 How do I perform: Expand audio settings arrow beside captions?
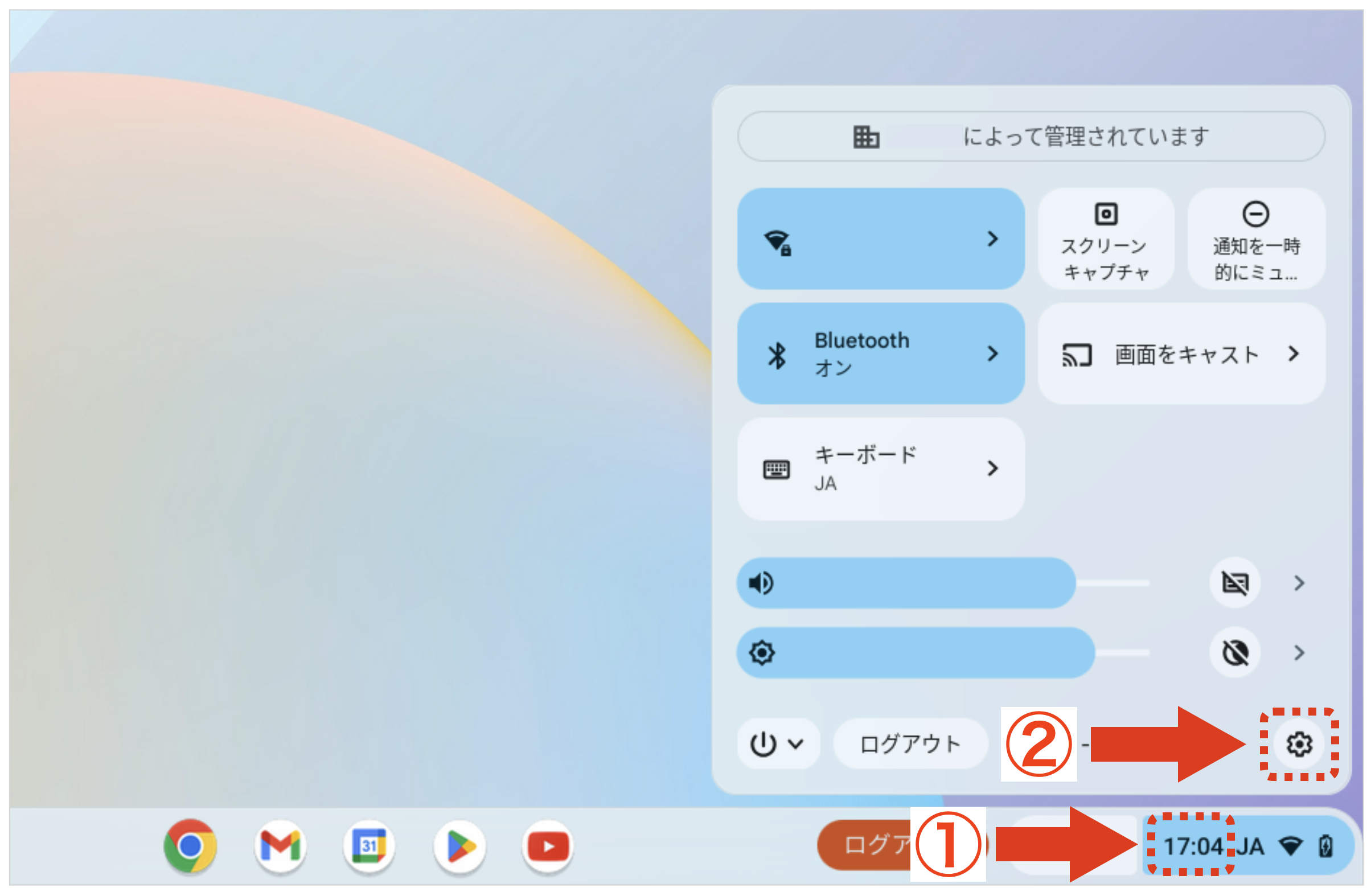(1299, 583)
